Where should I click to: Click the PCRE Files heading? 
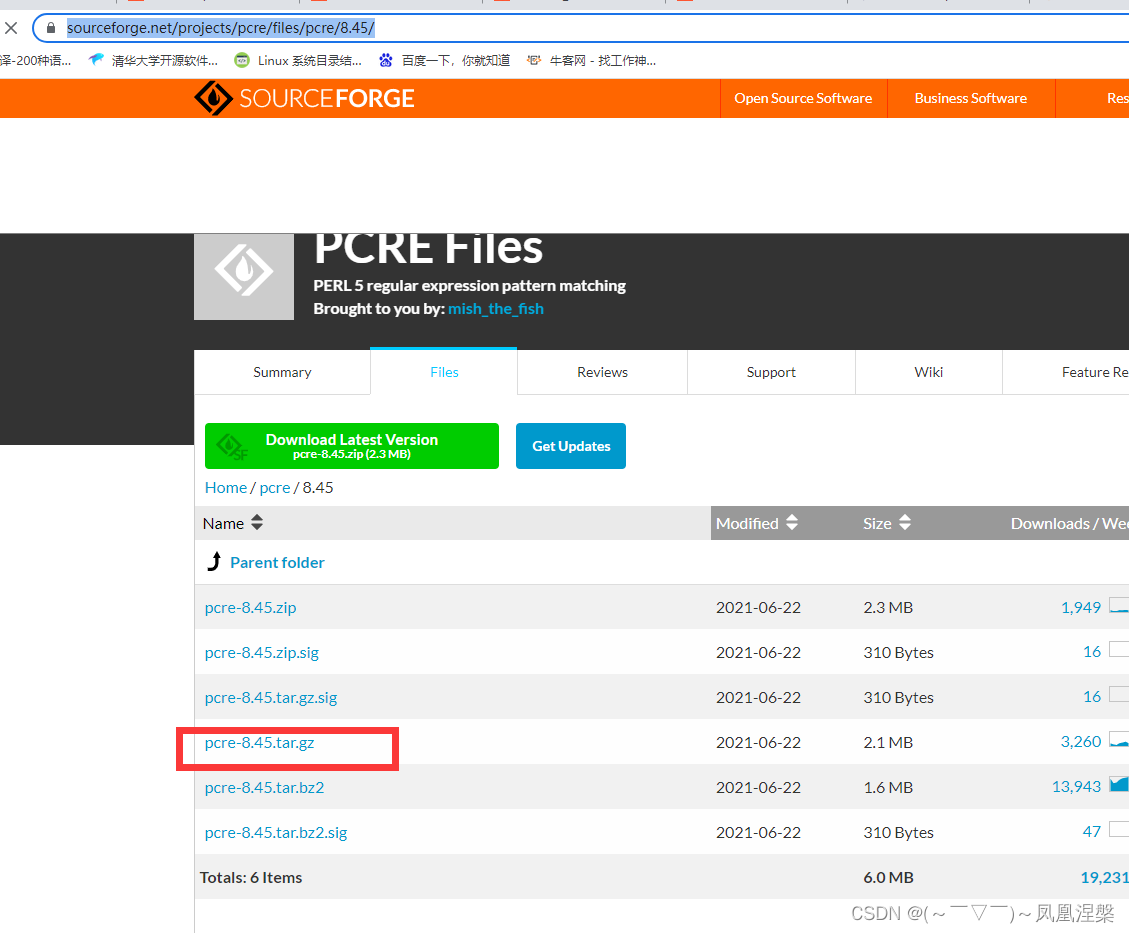point(428,249)
